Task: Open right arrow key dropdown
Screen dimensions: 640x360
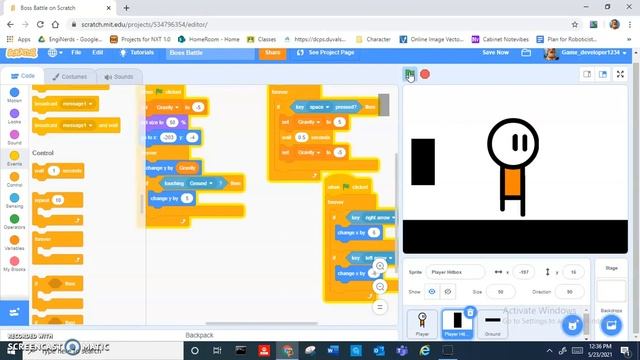Action: [379, 218]
